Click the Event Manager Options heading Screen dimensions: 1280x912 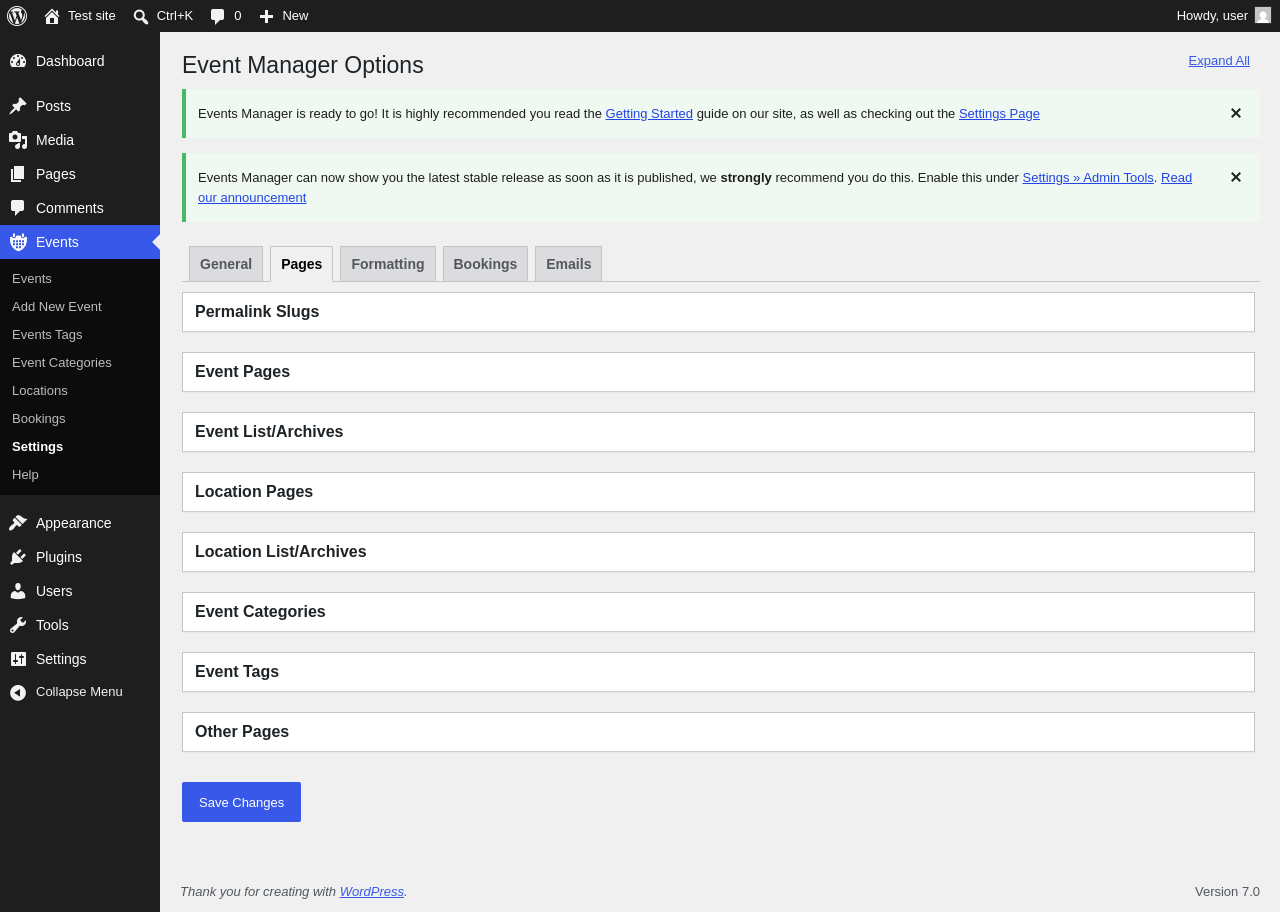click(x=303, y=65)
